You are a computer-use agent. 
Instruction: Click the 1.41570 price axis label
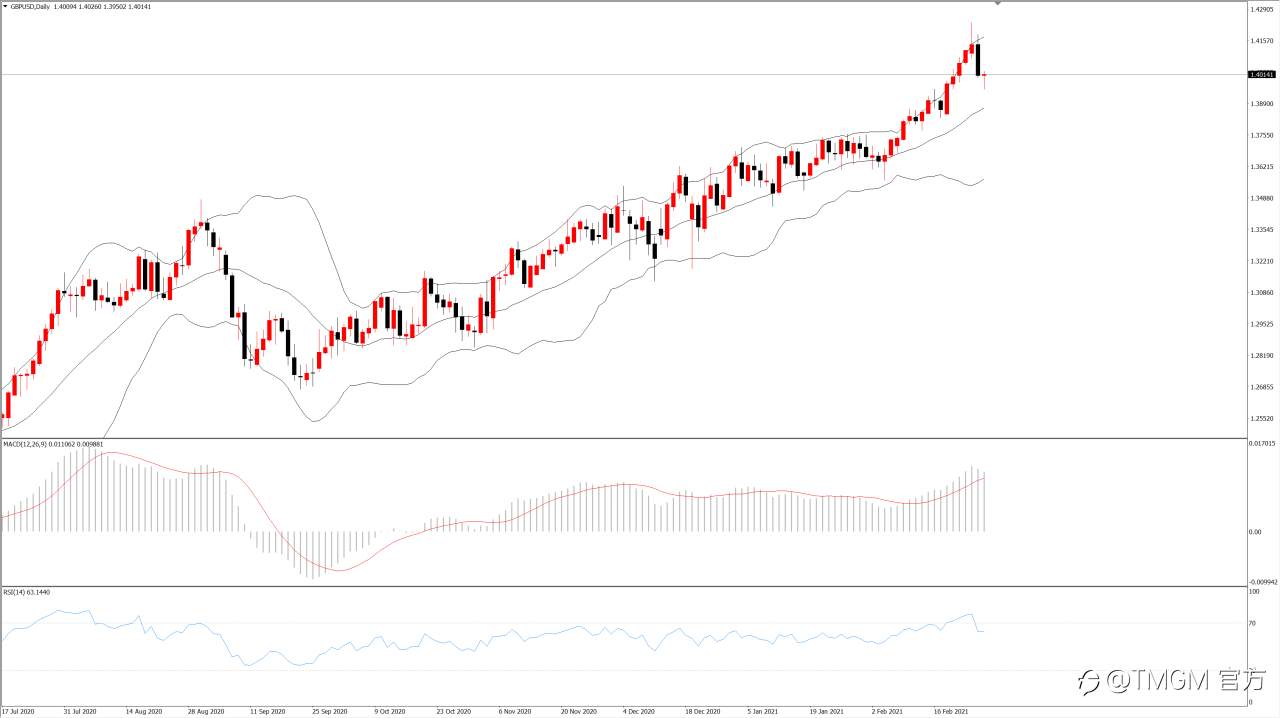pos(1263,41)
